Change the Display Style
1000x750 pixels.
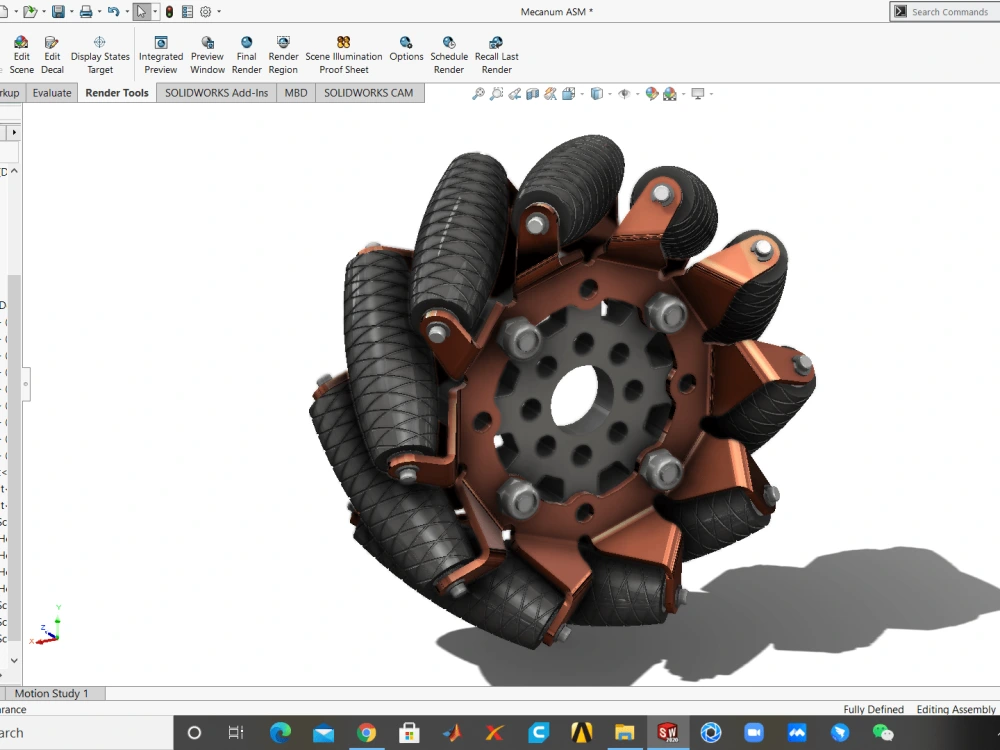click(x=596, y=94)
